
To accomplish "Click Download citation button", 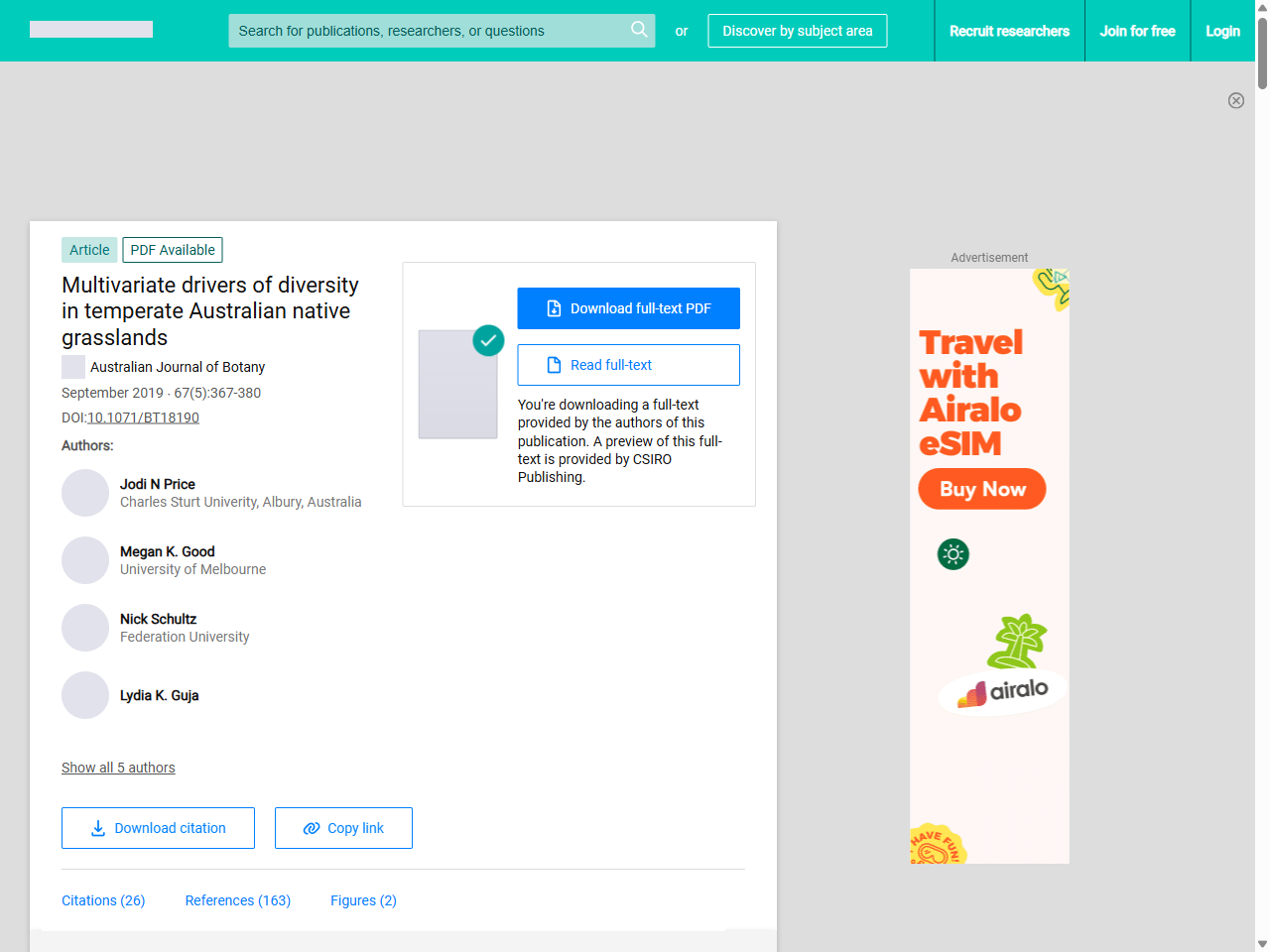I will coord(158,828).
